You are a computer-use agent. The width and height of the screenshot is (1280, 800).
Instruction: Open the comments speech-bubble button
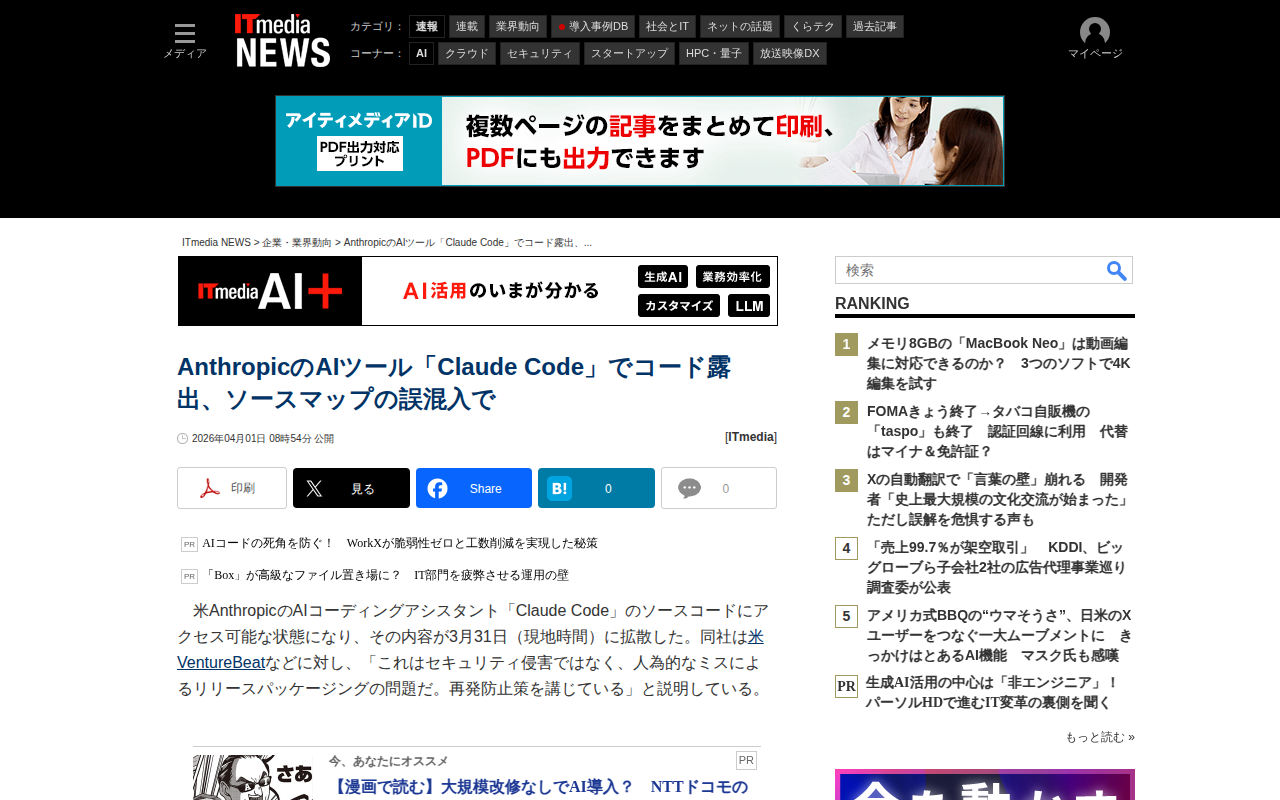719,488
